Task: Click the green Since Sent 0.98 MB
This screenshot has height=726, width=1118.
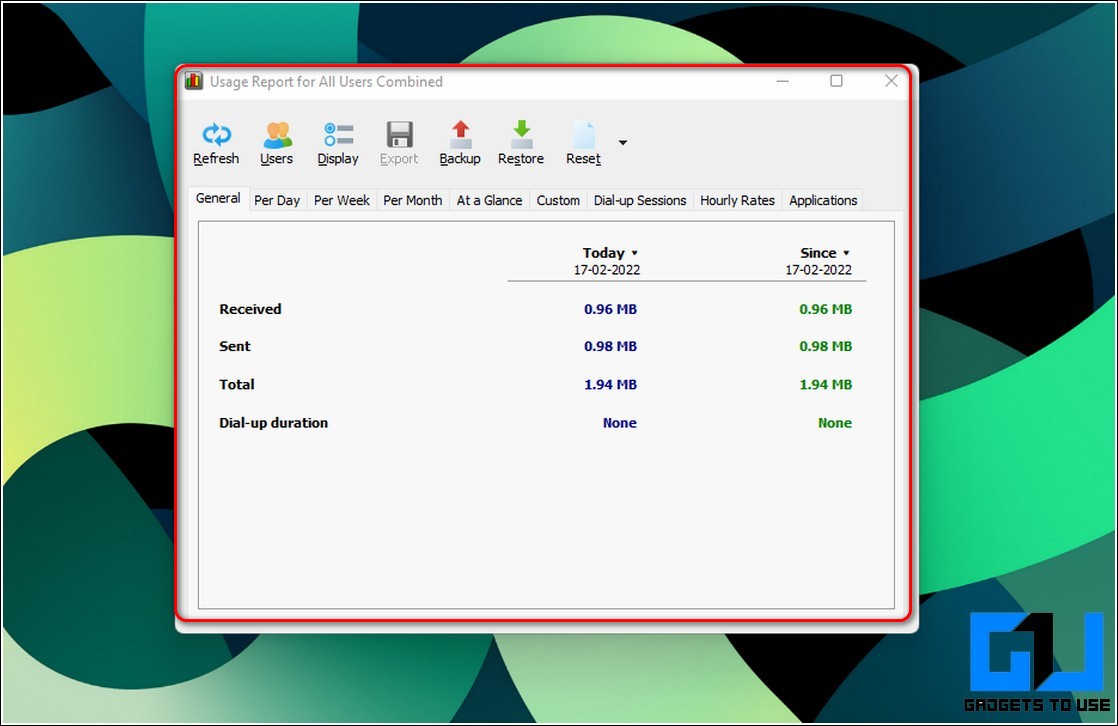Action: point(826,346)
